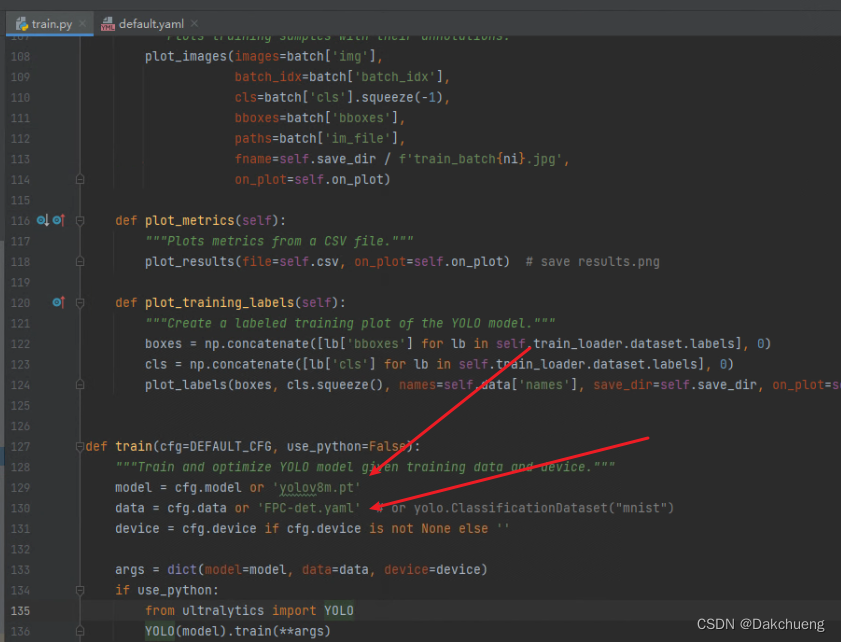Image resolution: width=841 pixels, height=642 pixels.
Task: Click the plot_results function call
Action: (x=189, y=262)
